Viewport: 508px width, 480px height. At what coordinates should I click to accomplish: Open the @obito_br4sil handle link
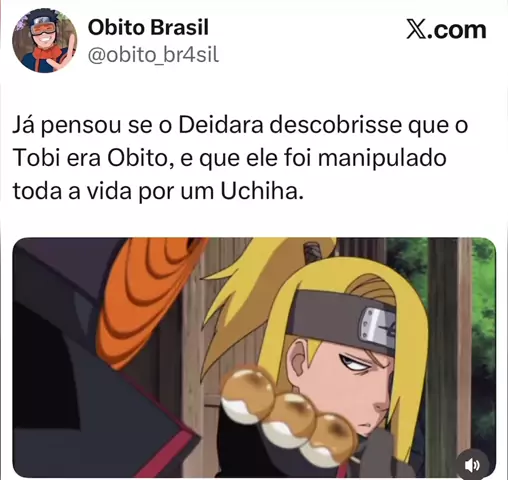(x=153, y=55)
